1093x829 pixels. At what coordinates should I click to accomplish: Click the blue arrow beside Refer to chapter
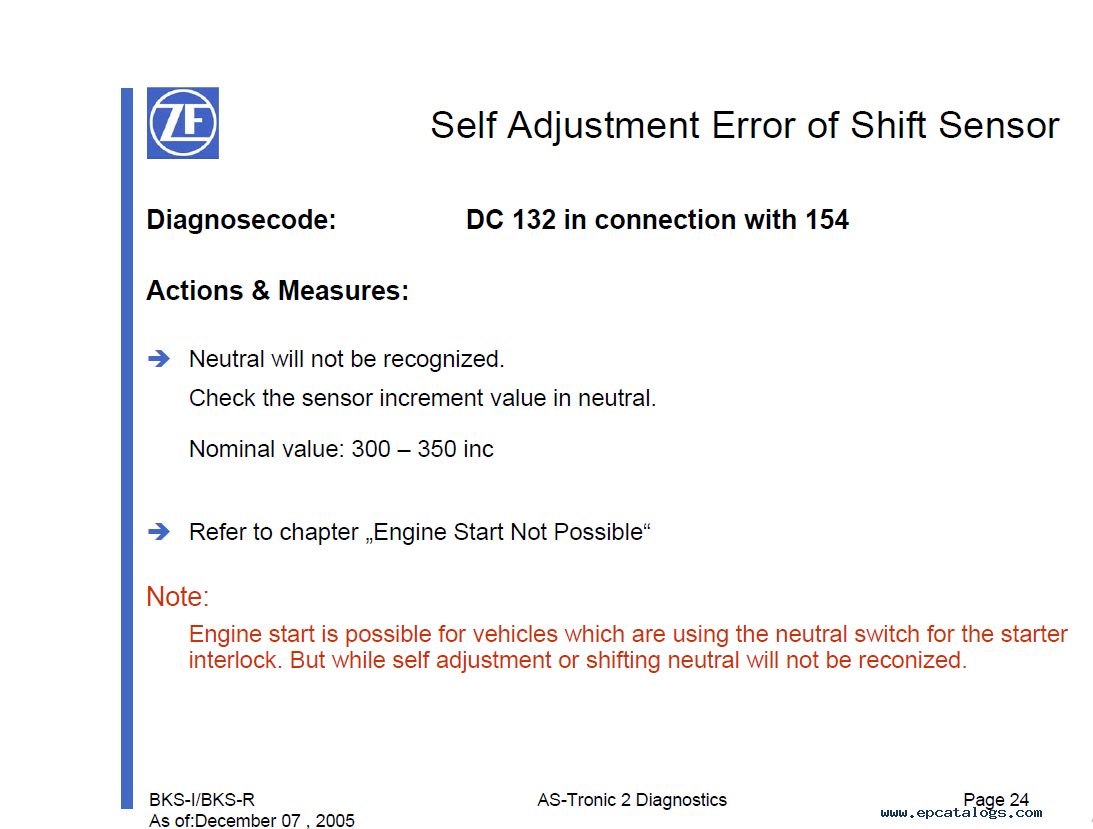point(159,532)
